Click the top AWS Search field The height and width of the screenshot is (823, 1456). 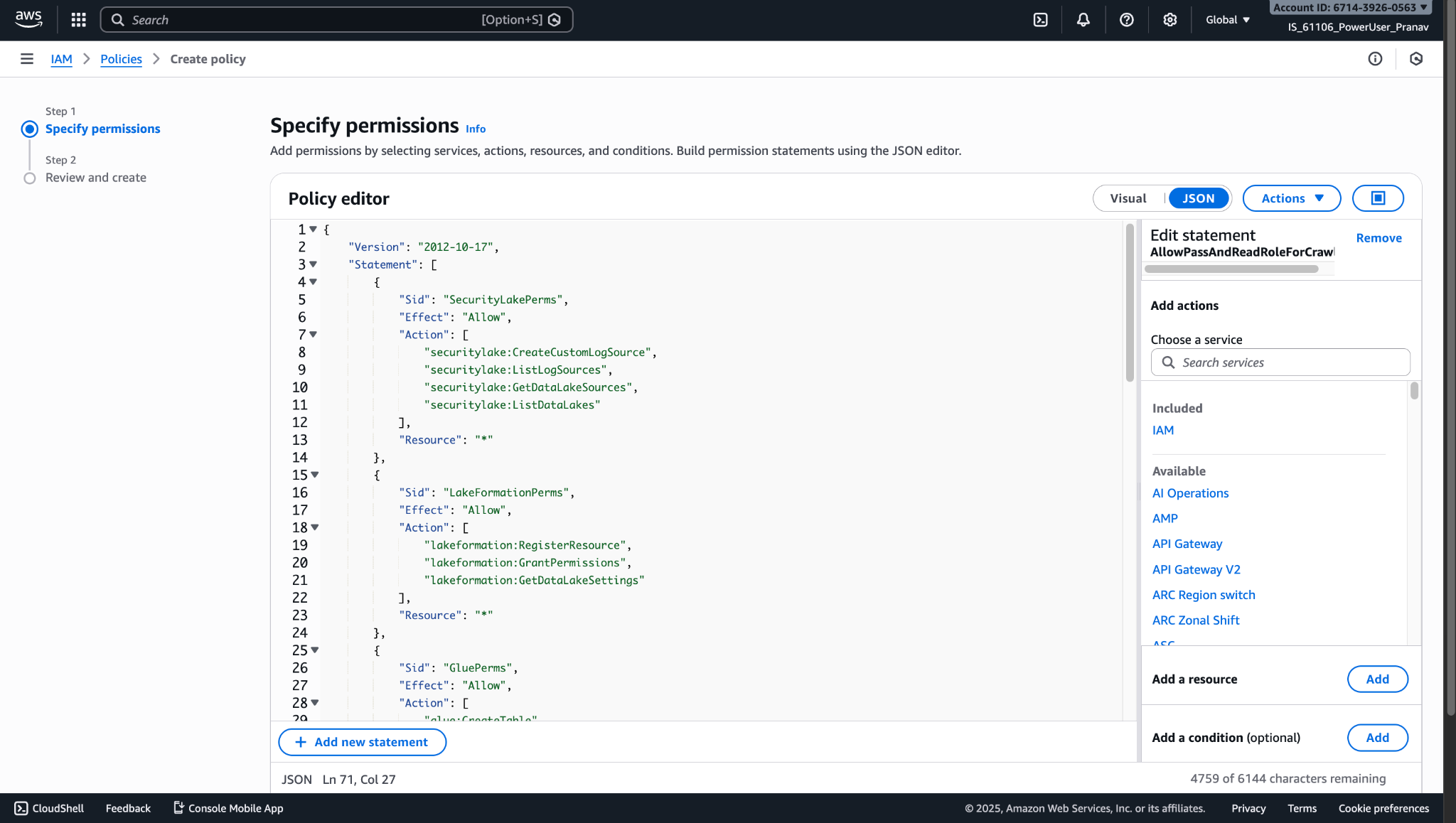click(336, 20)
